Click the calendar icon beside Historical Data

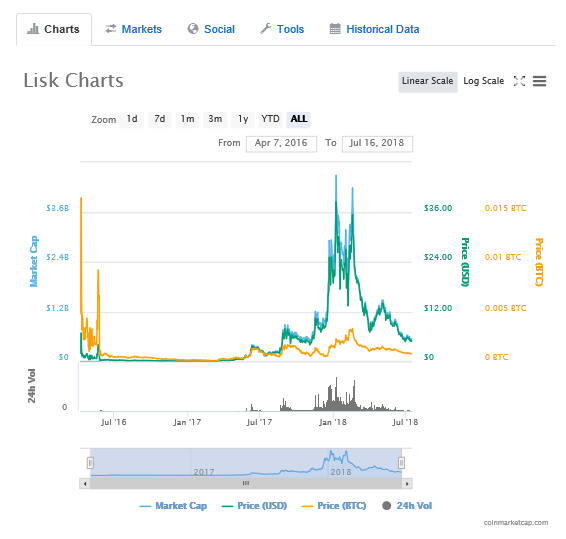(x=335, y=29)
